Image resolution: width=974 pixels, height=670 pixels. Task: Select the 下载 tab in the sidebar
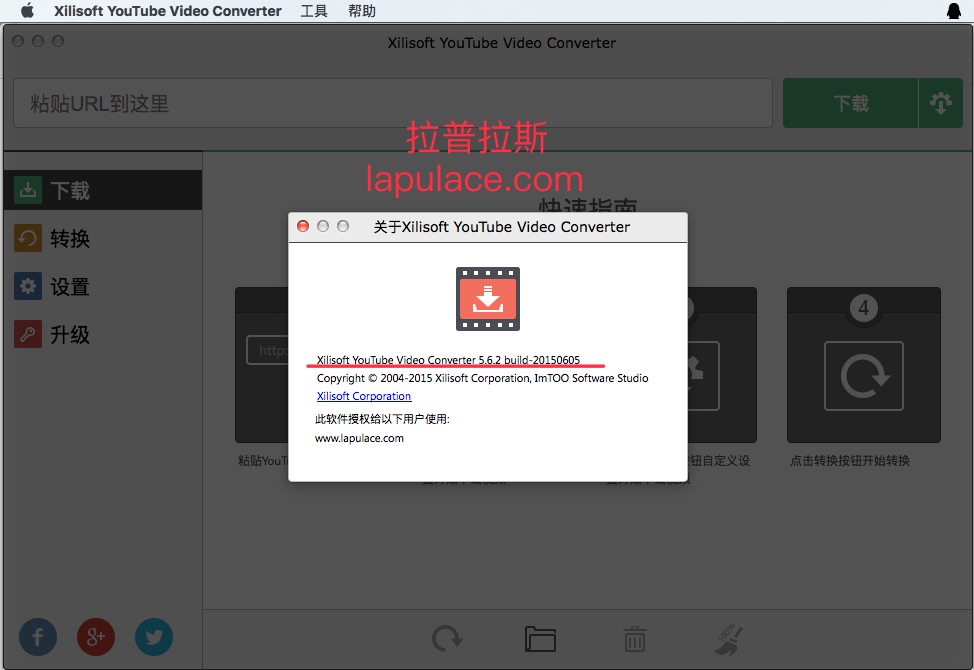pos(103,190)
